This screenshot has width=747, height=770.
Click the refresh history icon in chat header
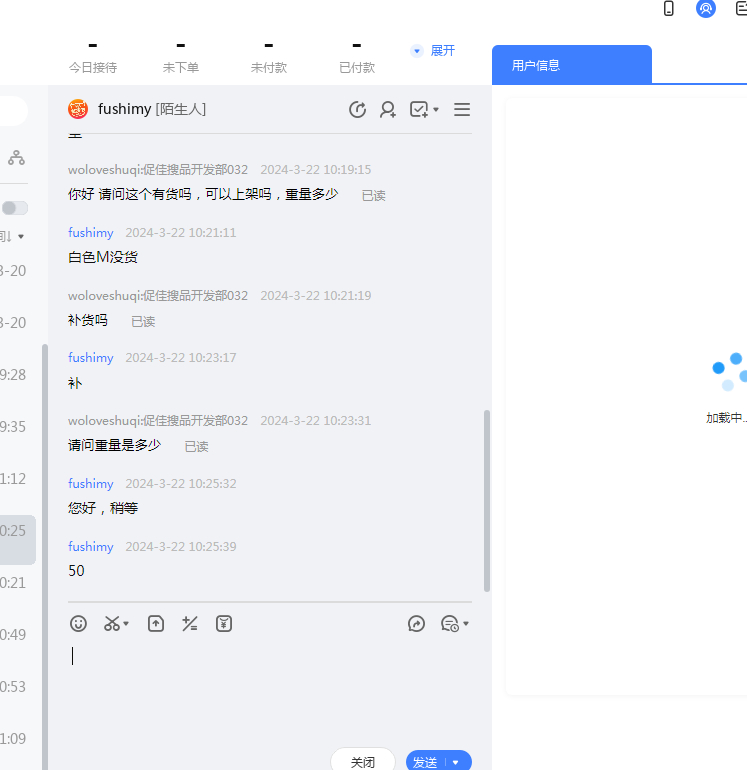[357, 110]
